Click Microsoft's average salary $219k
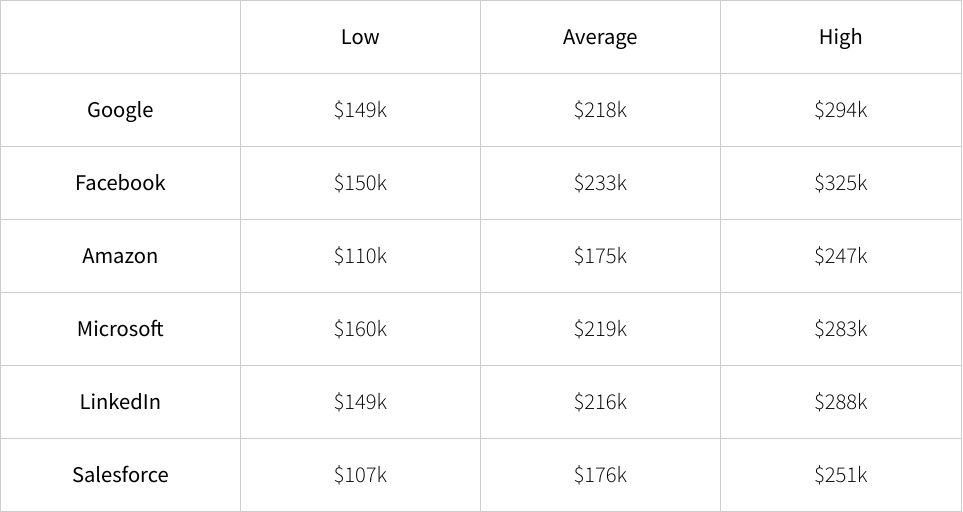The image size is (963, 512). pyautogui.click(x=600, y=329)
